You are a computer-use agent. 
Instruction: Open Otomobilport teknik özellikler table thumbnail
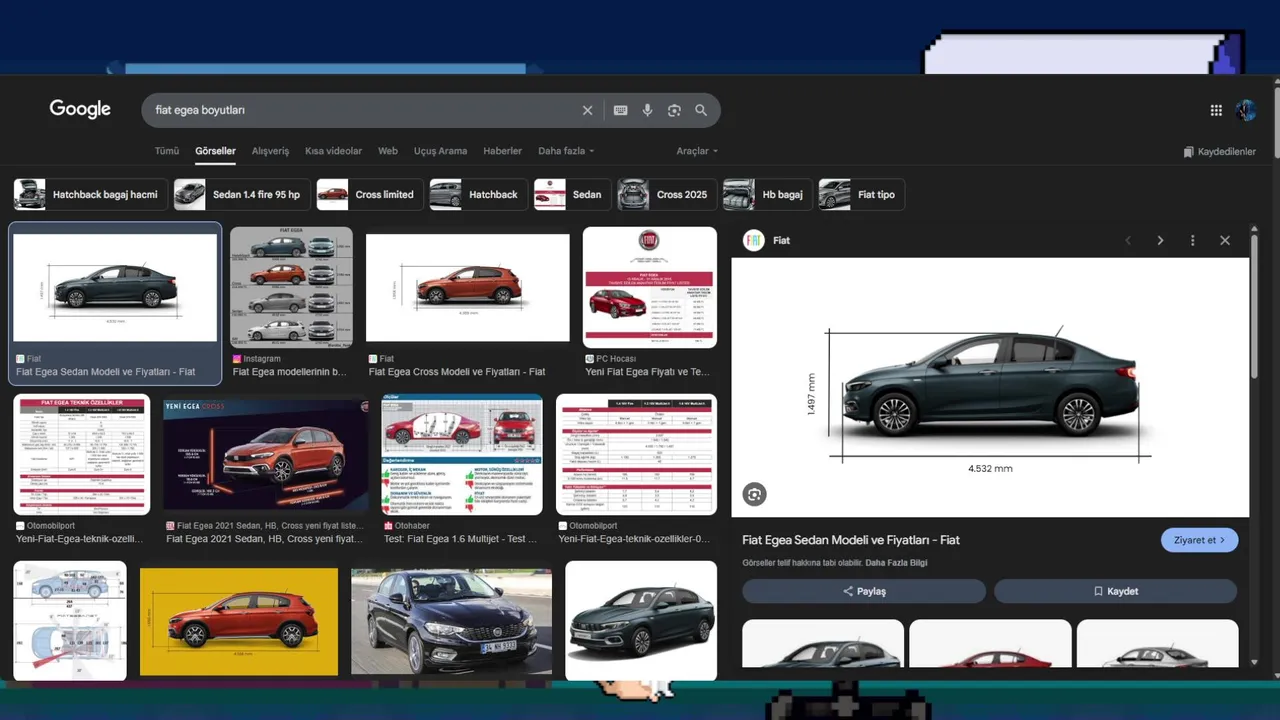81,454
